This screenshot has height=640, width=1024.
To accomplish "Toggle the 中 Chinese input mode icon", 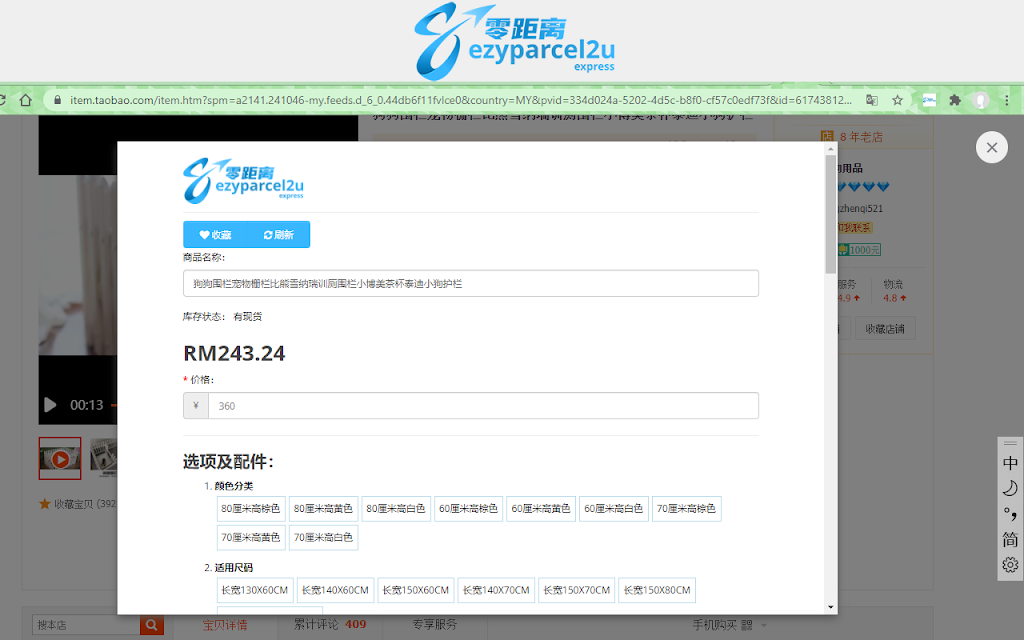I will point(1010,463).
